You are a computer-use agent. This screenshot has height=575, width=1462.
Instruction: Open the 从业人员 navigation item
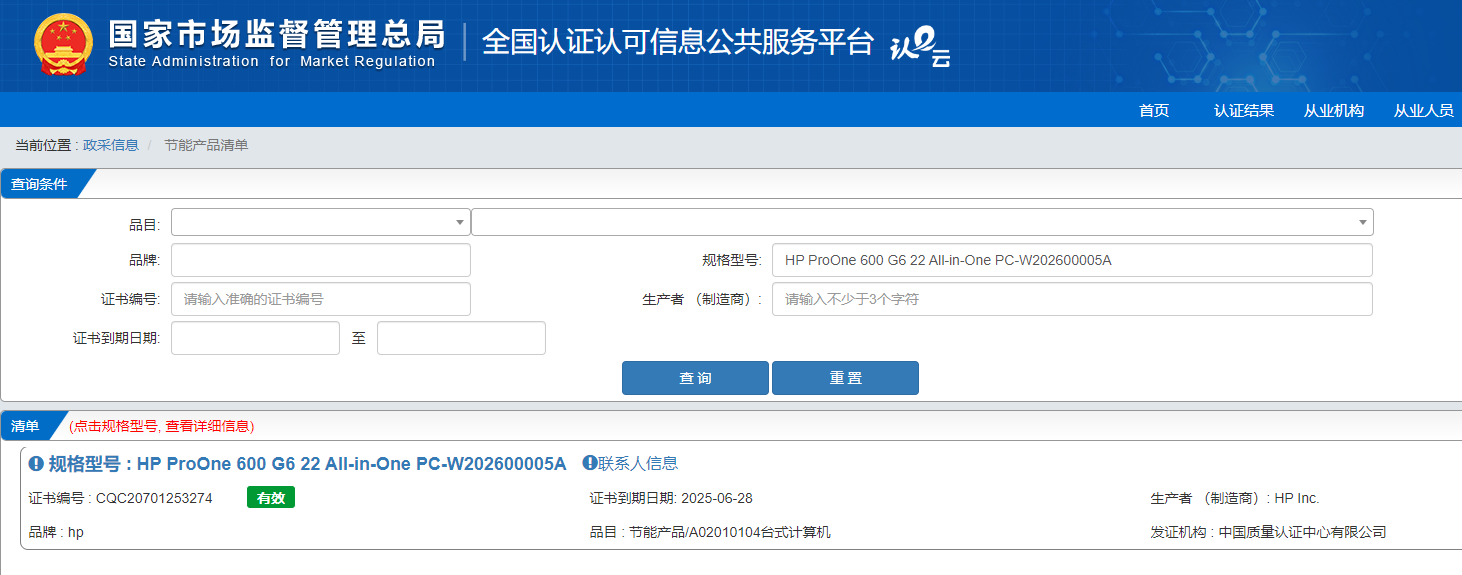1424,110
